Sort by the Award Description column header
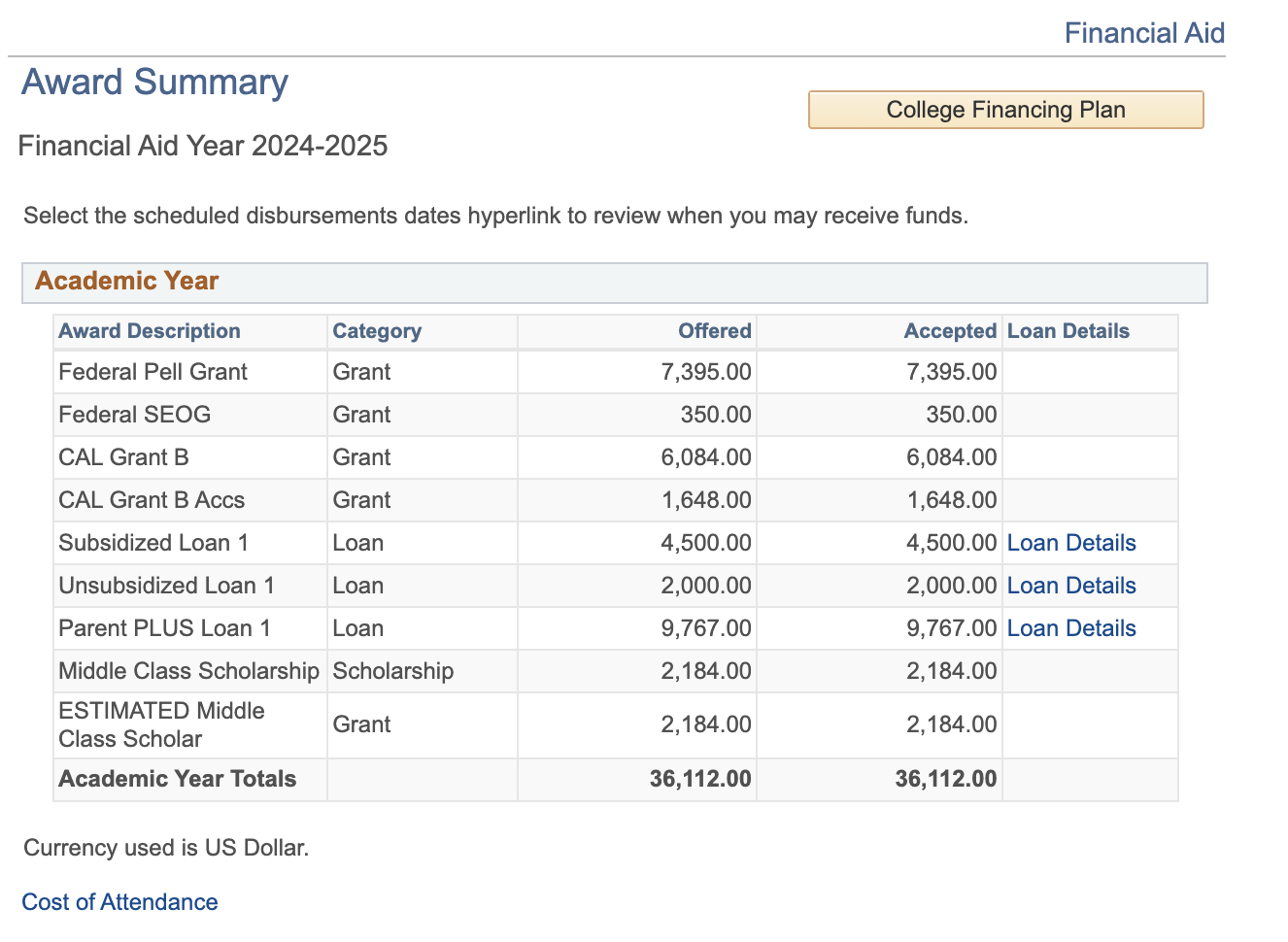 [x=149, y=331]
